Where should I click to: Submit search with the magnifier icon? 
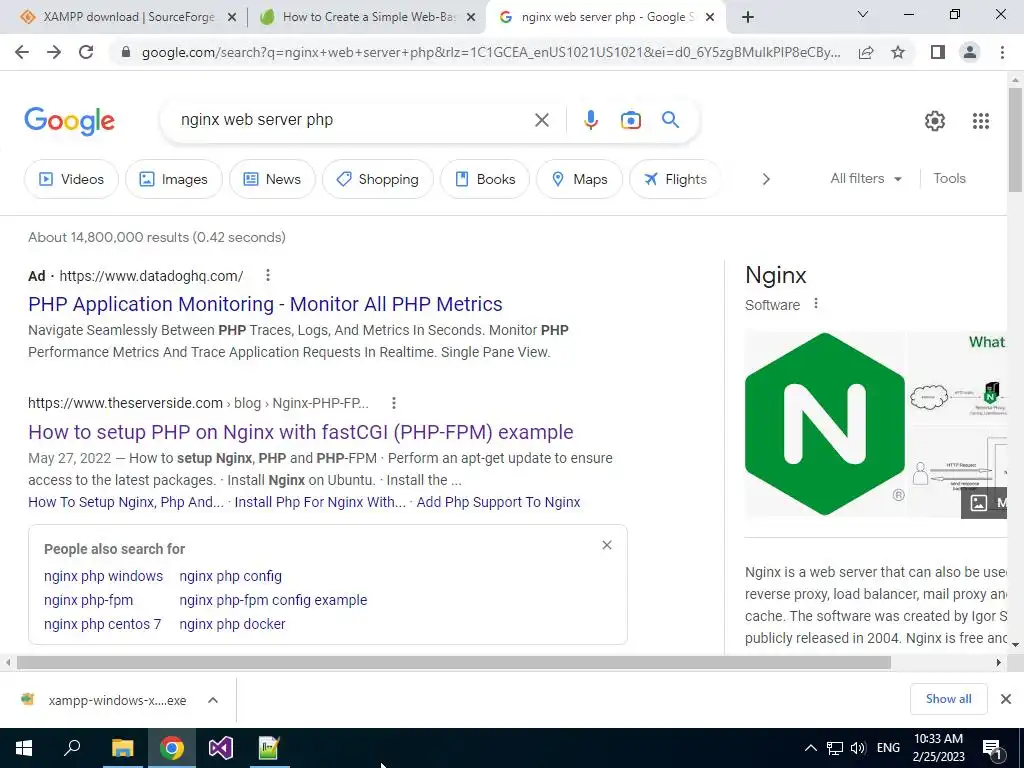pyautogui.click(x=670, y=120)
